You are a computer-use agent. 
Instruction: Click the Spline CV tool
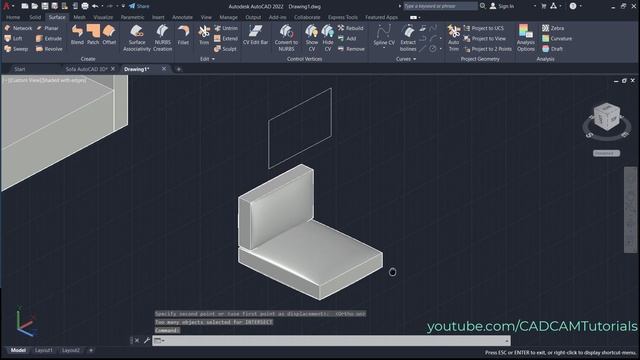point(384,35)
